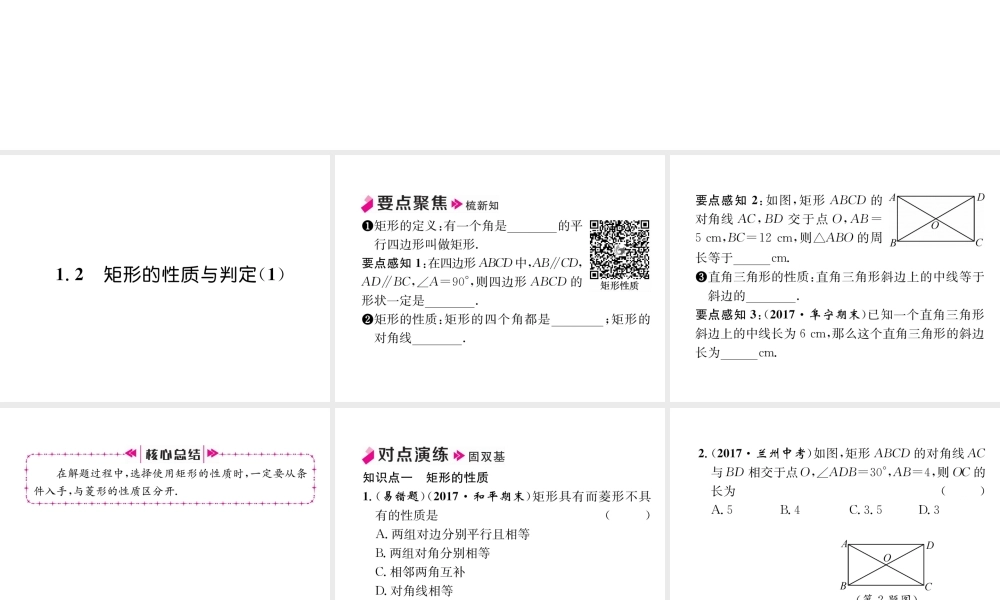Select the text 梳新知
This screenshot has width=1000, height=600.
(x=482, y=205)
